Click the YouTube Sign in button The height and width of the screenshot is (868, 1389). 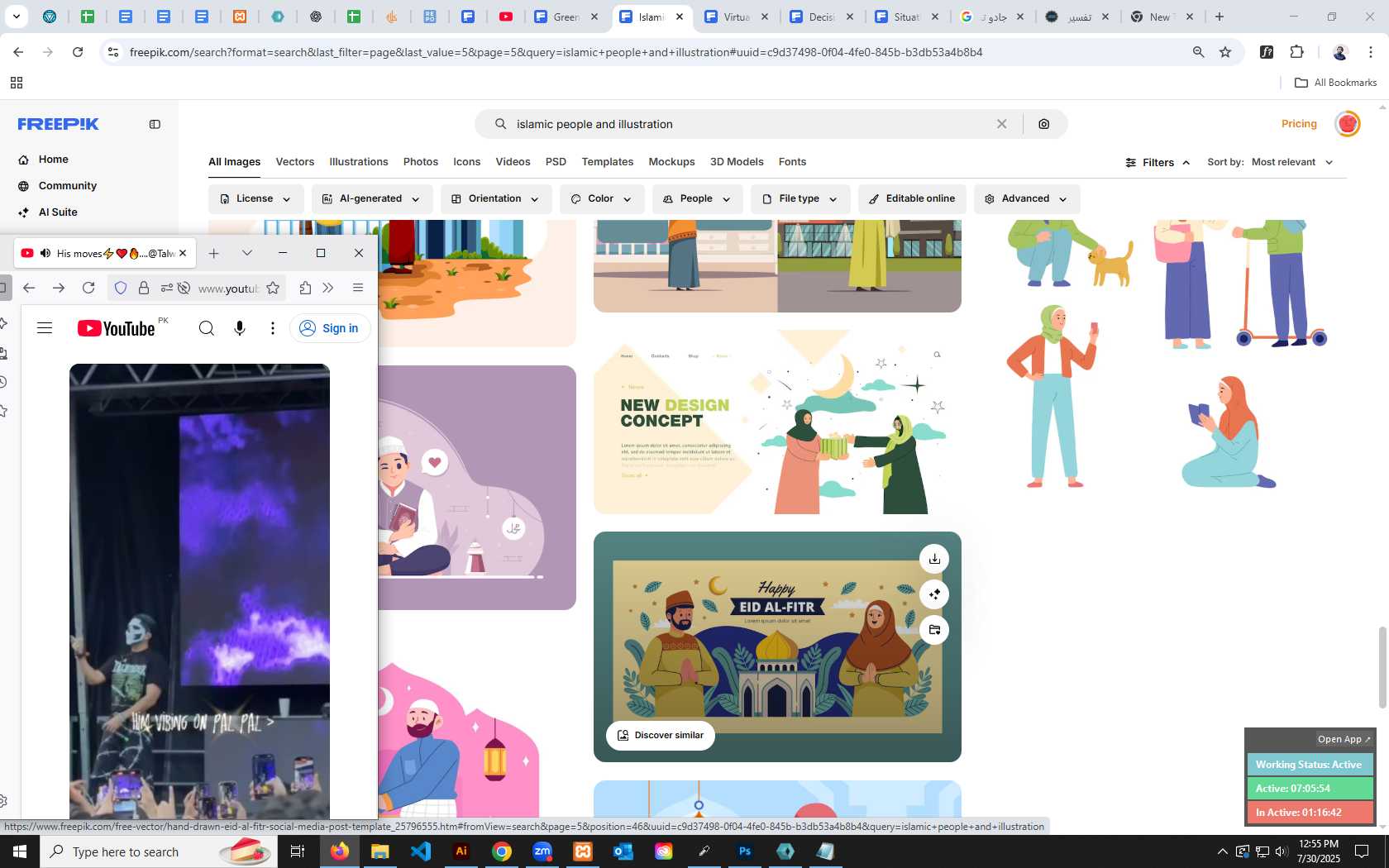[x=330, y=328]
